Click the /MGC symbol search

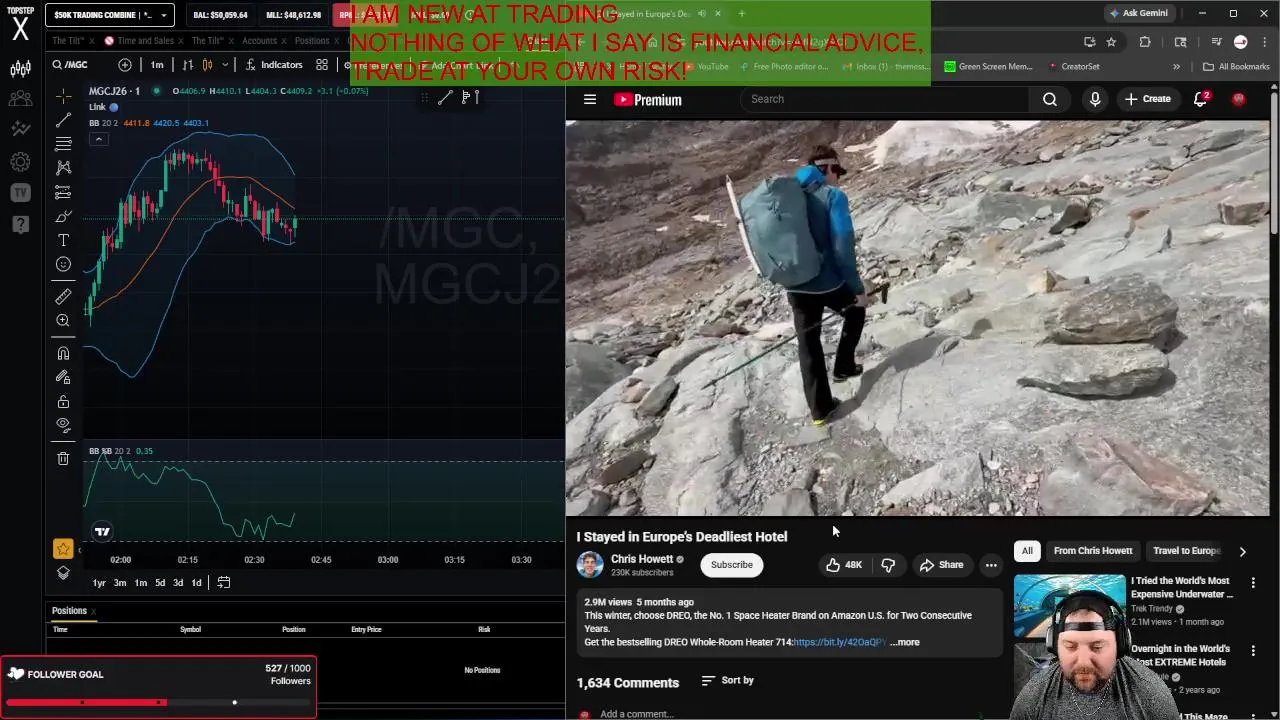tap(72, 65)
